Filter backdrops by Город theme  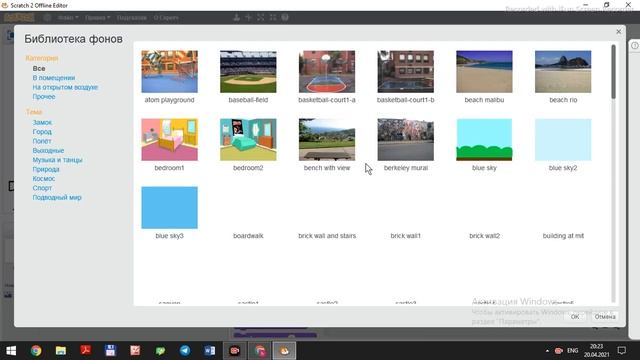point(42,132)
